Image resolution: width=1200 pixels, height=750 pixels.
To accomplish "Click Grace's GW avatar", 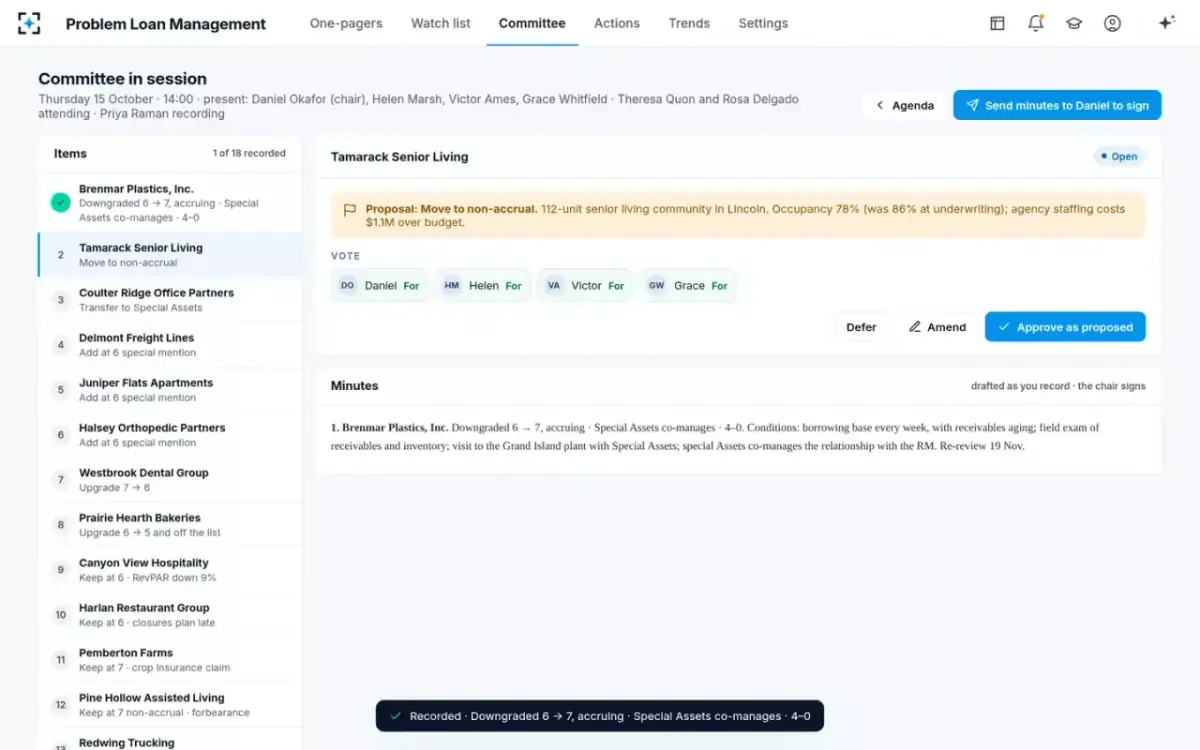I will (656, 286).
